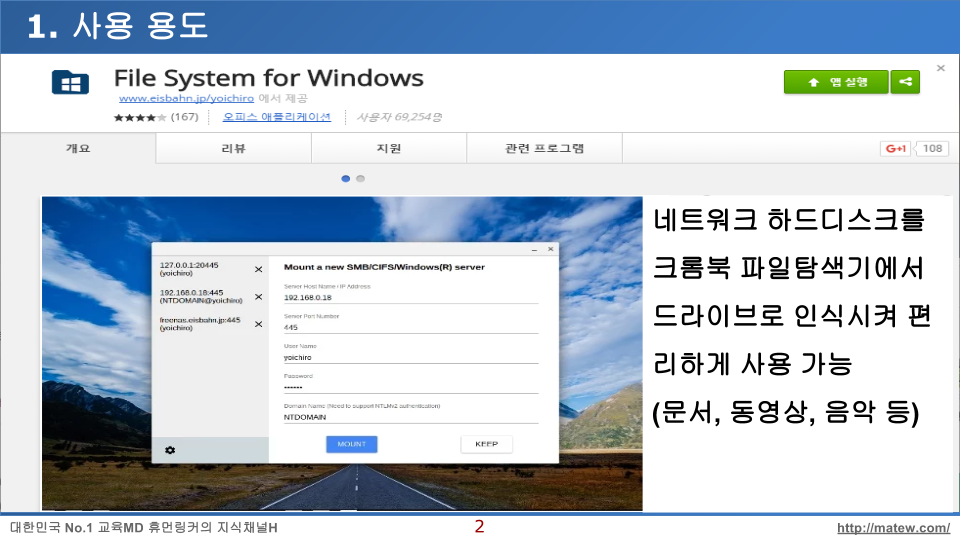Close the app detail overlay with the X
Viewport: 960px width, 540px height.
(941, 68)
